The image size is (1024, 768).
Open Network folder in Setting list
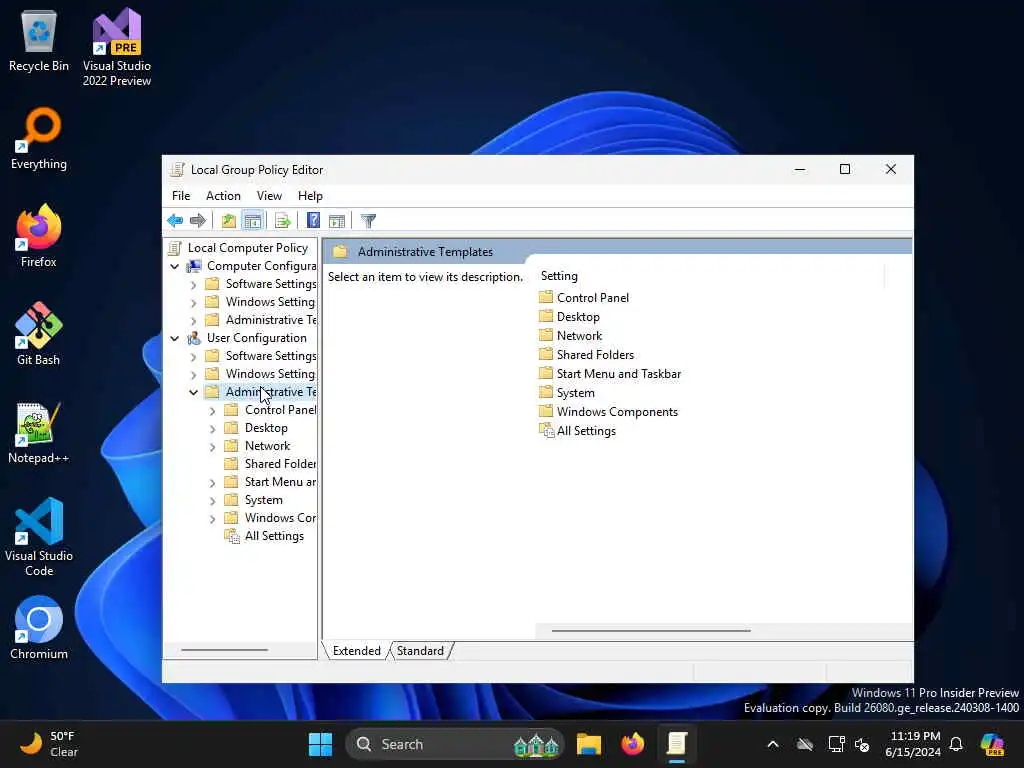pyautogui.click(x=579, y=336)
